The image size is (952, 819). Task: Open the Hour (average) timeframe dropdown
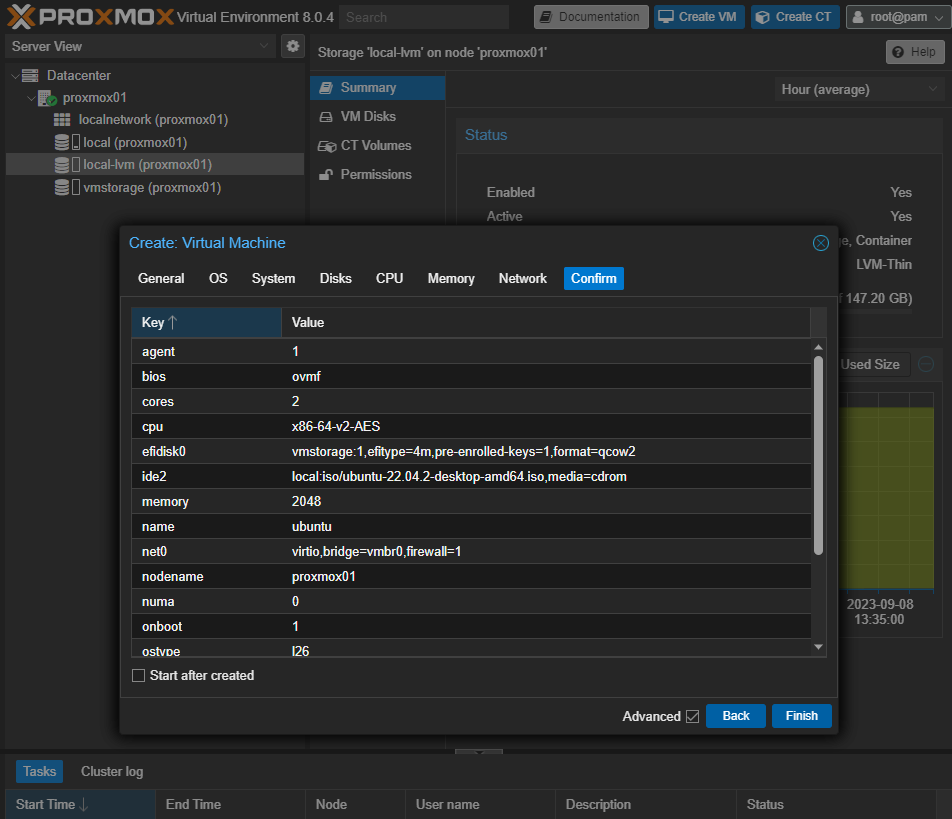click(x=859, y=90)
